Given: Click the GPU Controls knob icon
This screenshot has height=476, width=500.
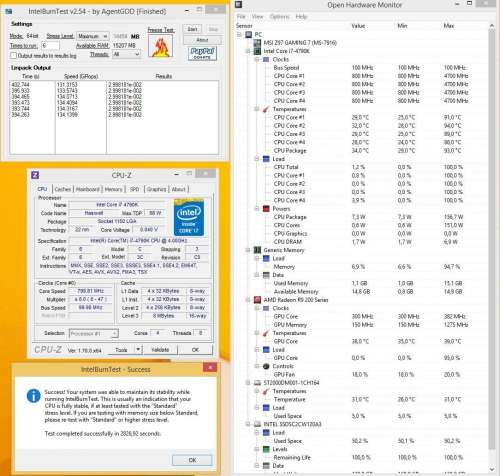Looking at the screenshot, I should point(266,366).
